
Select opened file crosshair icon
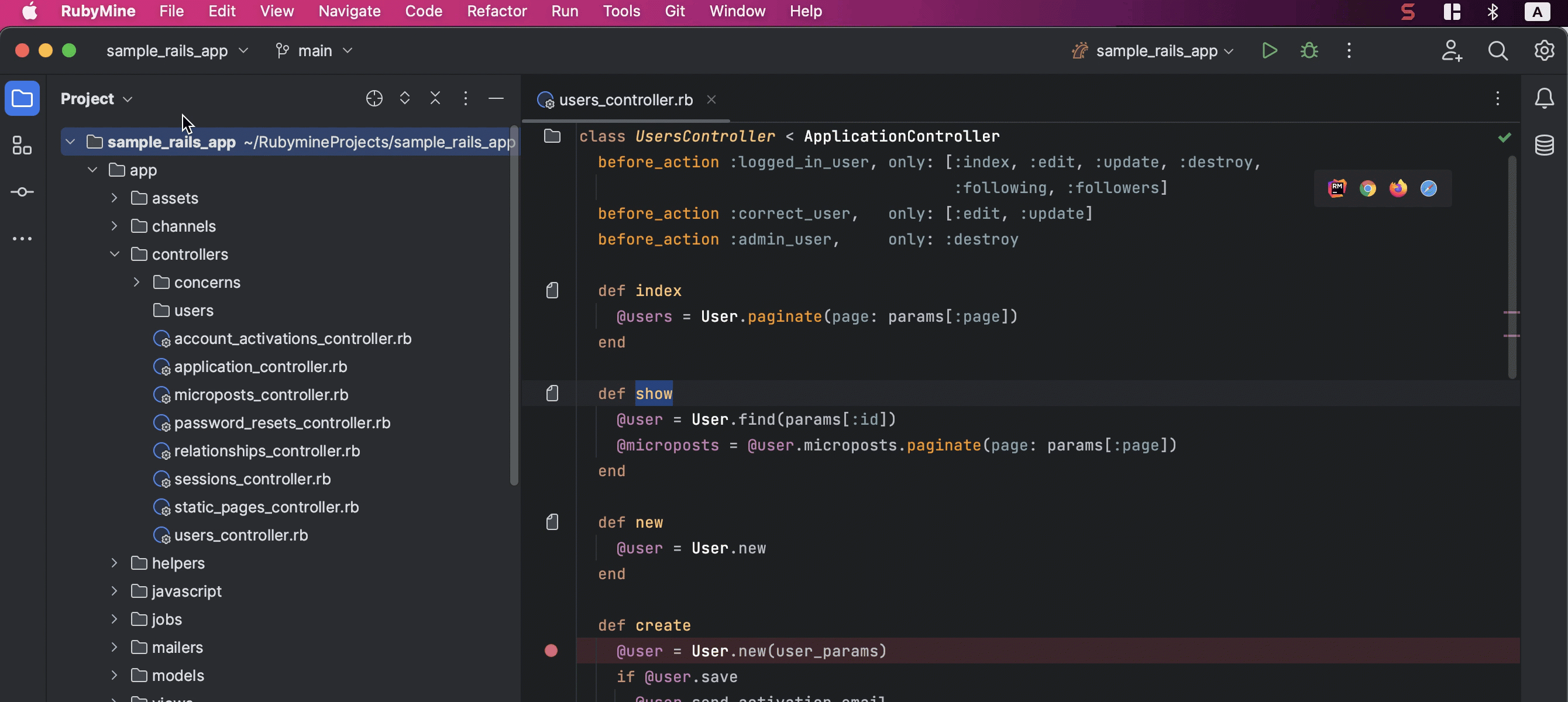[x=374, y=99]
